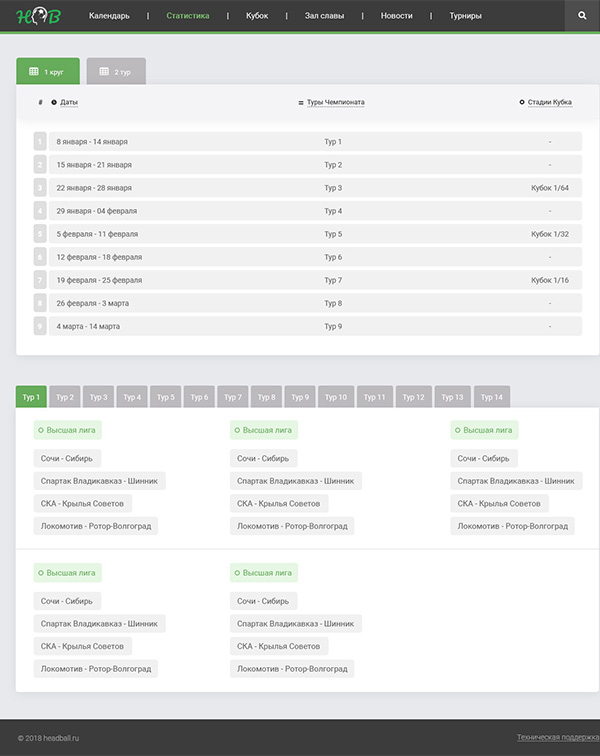The width and height of the screenshot is (600, 756).
Task: Click Туры Чемпионата column header
Action: point(336,102)
